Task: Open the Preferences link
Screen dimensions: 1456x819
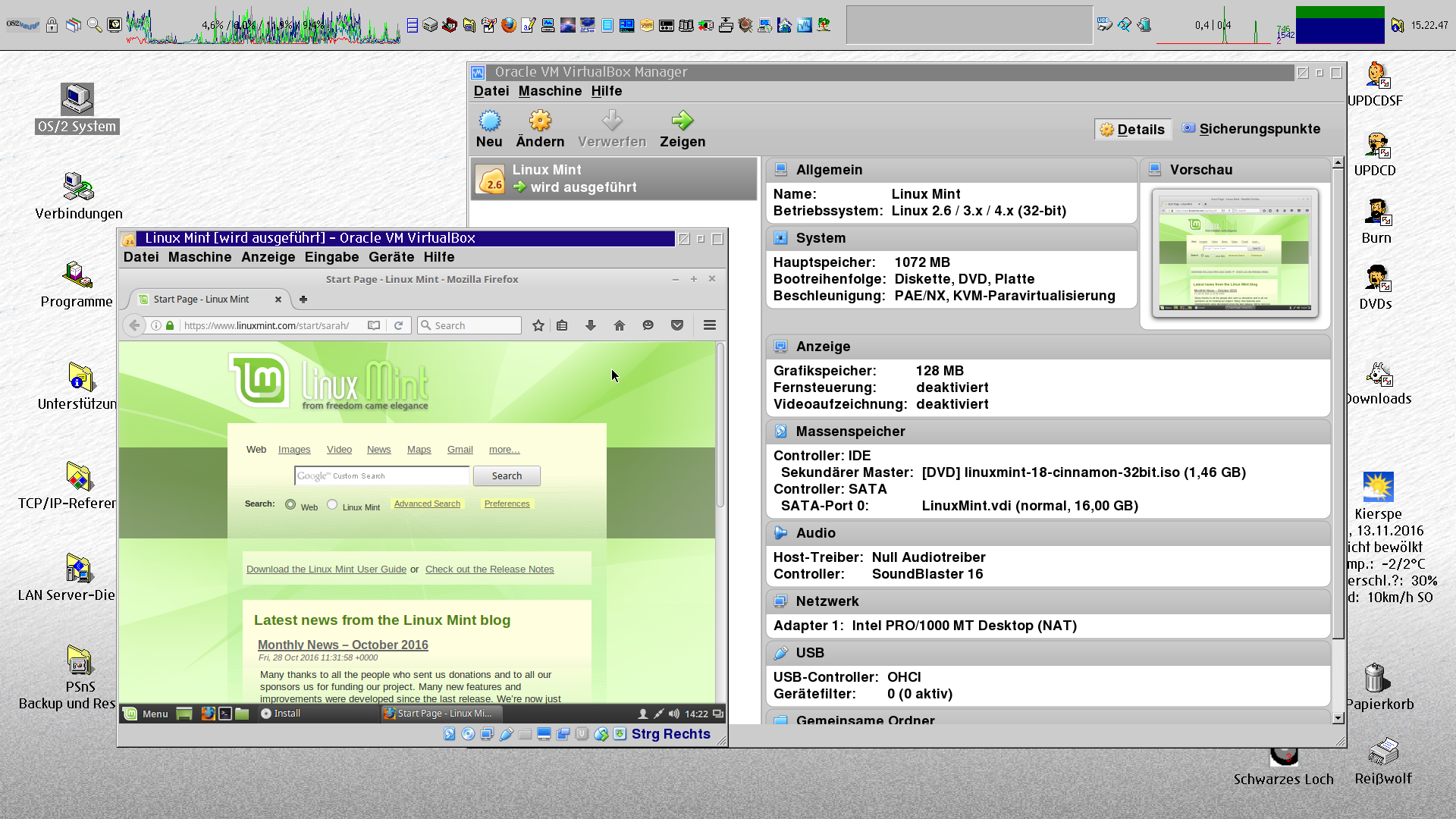Action: pyautogui.click(x=507, y=504)
